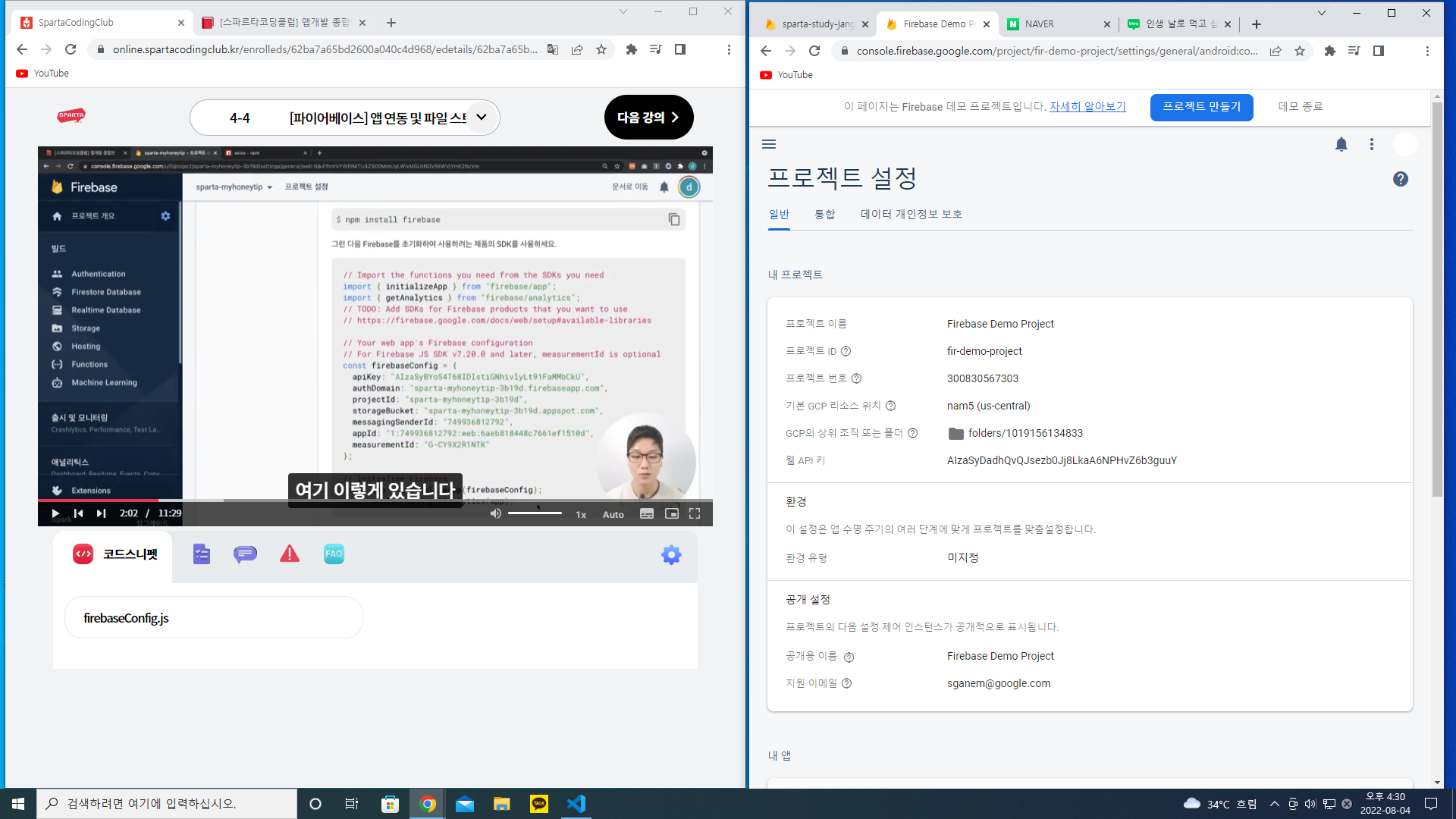Click 데모 종료 button
Image resolution: width=1456 pixels, height=819 pixels.
1301,107
